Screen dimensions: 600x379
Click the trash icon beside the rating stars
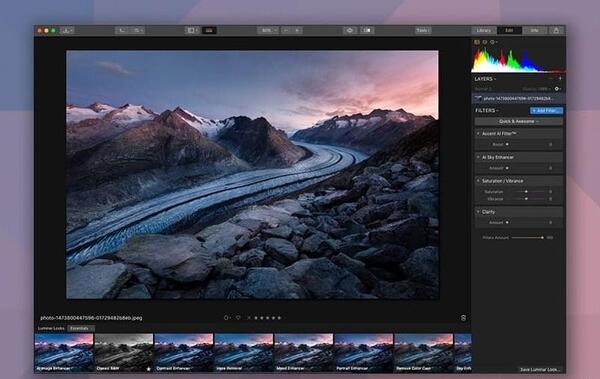click(x=463, y=318)
